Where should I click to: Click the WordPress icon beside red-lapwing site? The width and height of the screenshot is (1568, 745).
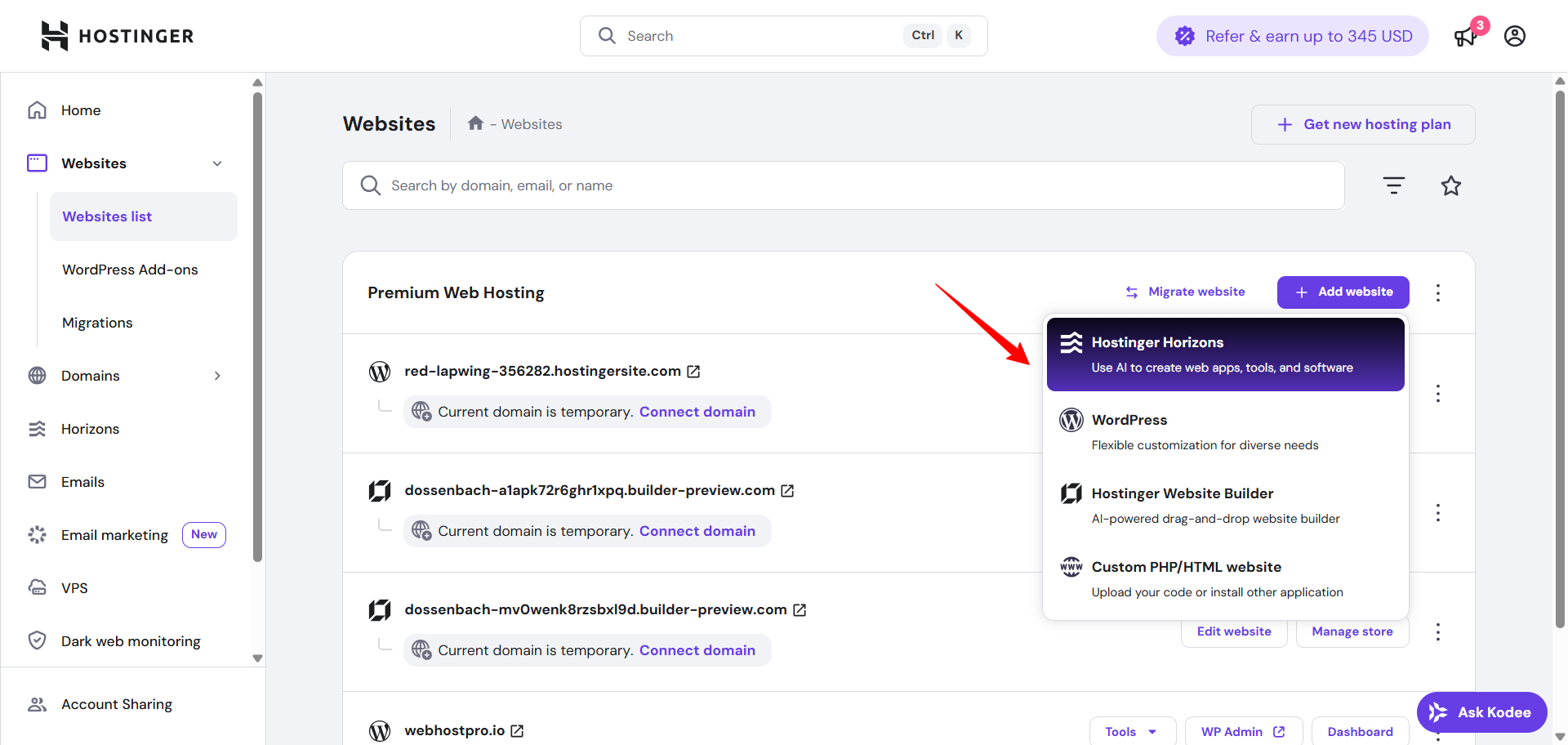point(380,372)
